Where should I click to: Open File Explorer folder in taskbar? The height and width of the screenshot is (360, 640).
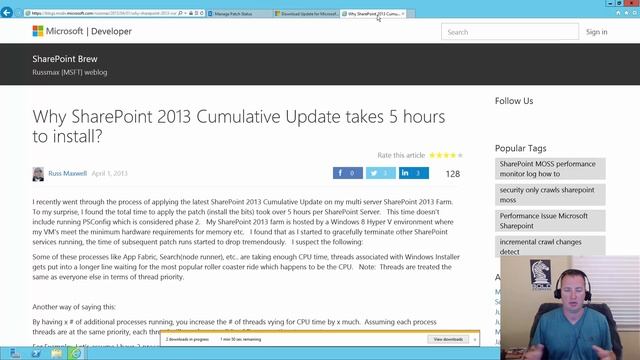pyautogui.click(x=56, y=353)
